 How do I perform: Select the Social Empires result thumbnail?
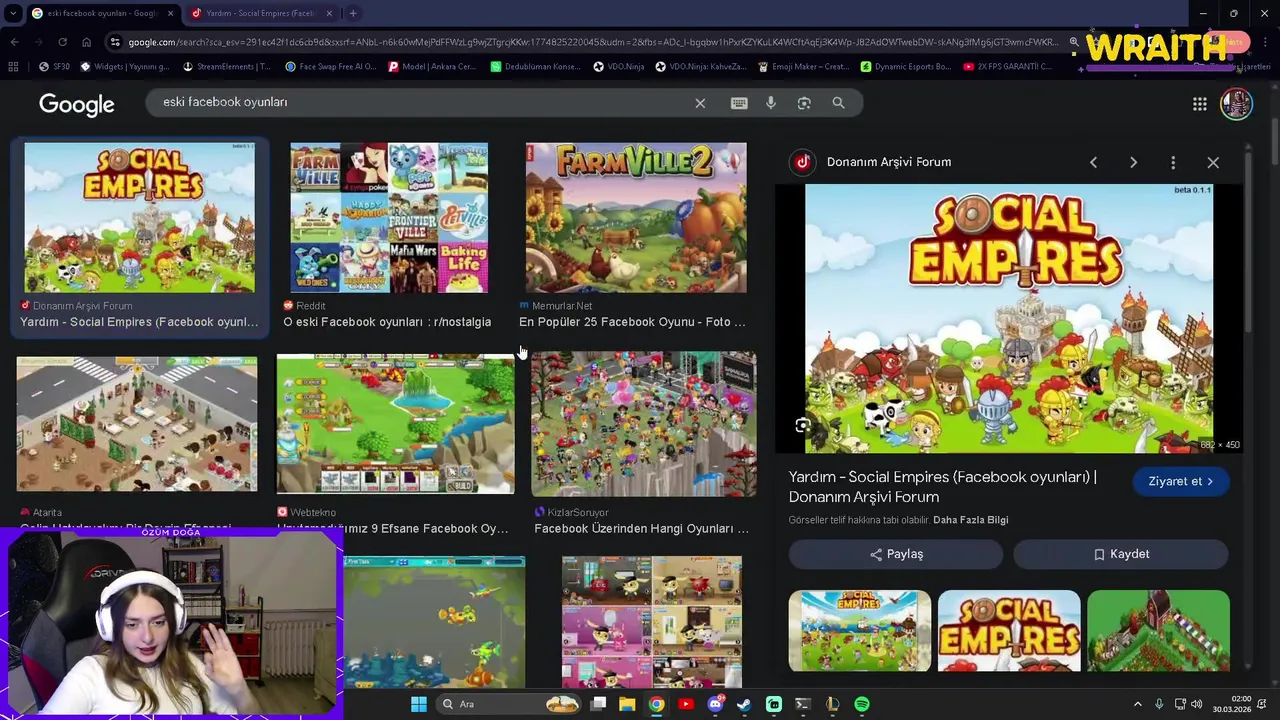point(140,217)
